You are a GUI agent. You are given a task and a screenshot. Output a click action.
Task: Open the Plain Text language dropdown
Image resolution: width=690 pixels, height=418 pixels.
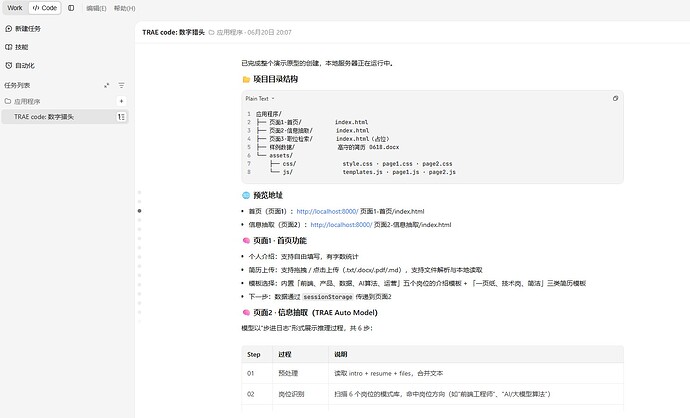pos(260,99)
